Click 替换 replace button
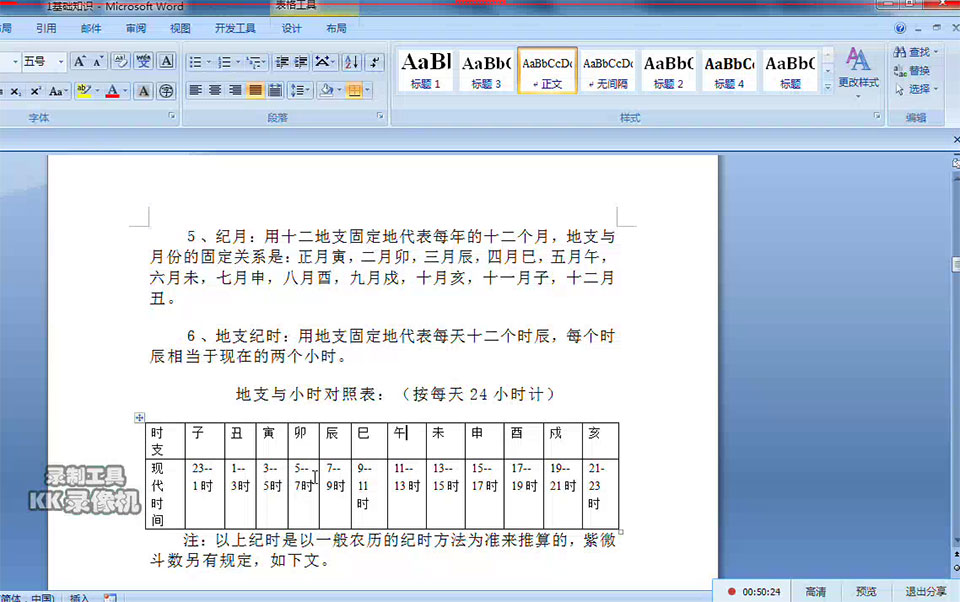The image size is (960, 602). 912,70
